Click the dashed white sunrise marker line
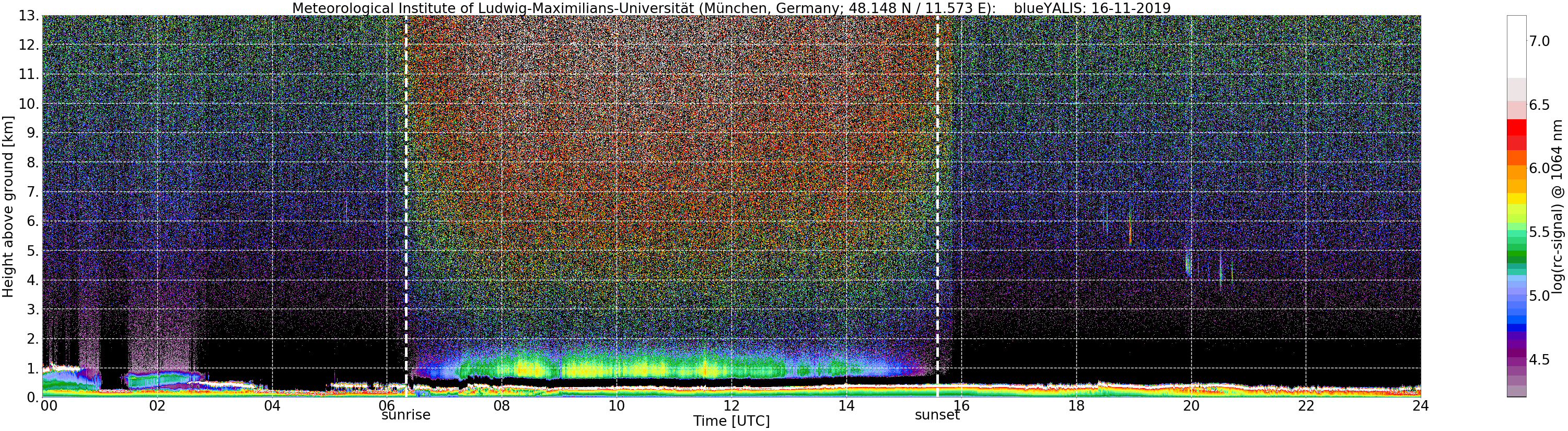Image resolution: width=1568 pixels, height=431 pixels. (405, 206)
